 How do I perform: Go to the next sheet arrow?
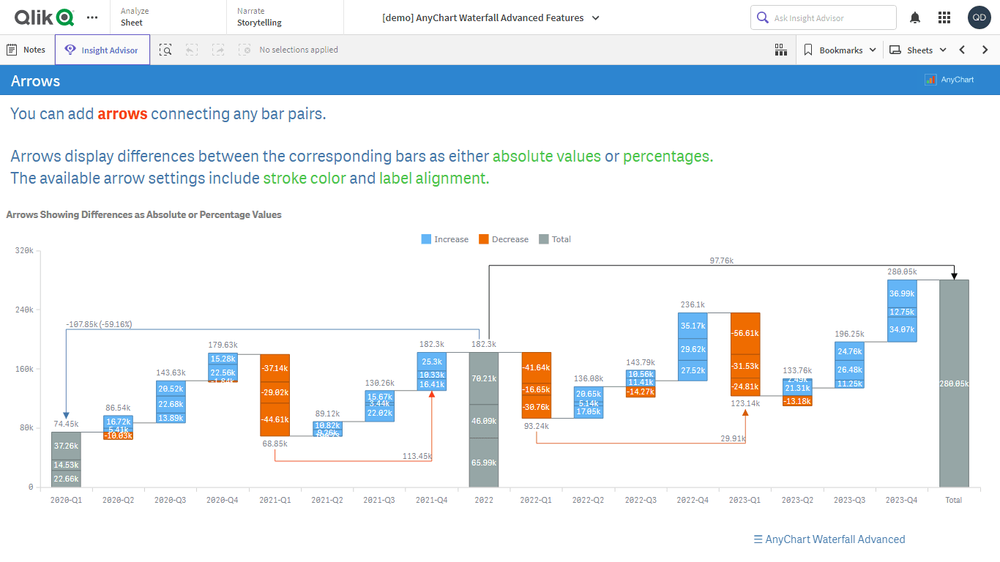[985, 50]
